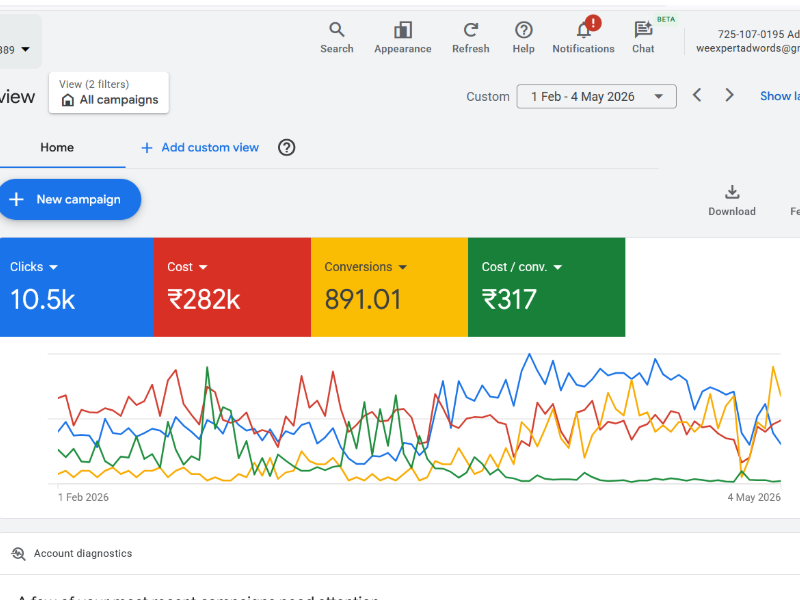Download the overview report
This screenshot has height=600, width=800.
pyautogui.click(x=732, y=201)
